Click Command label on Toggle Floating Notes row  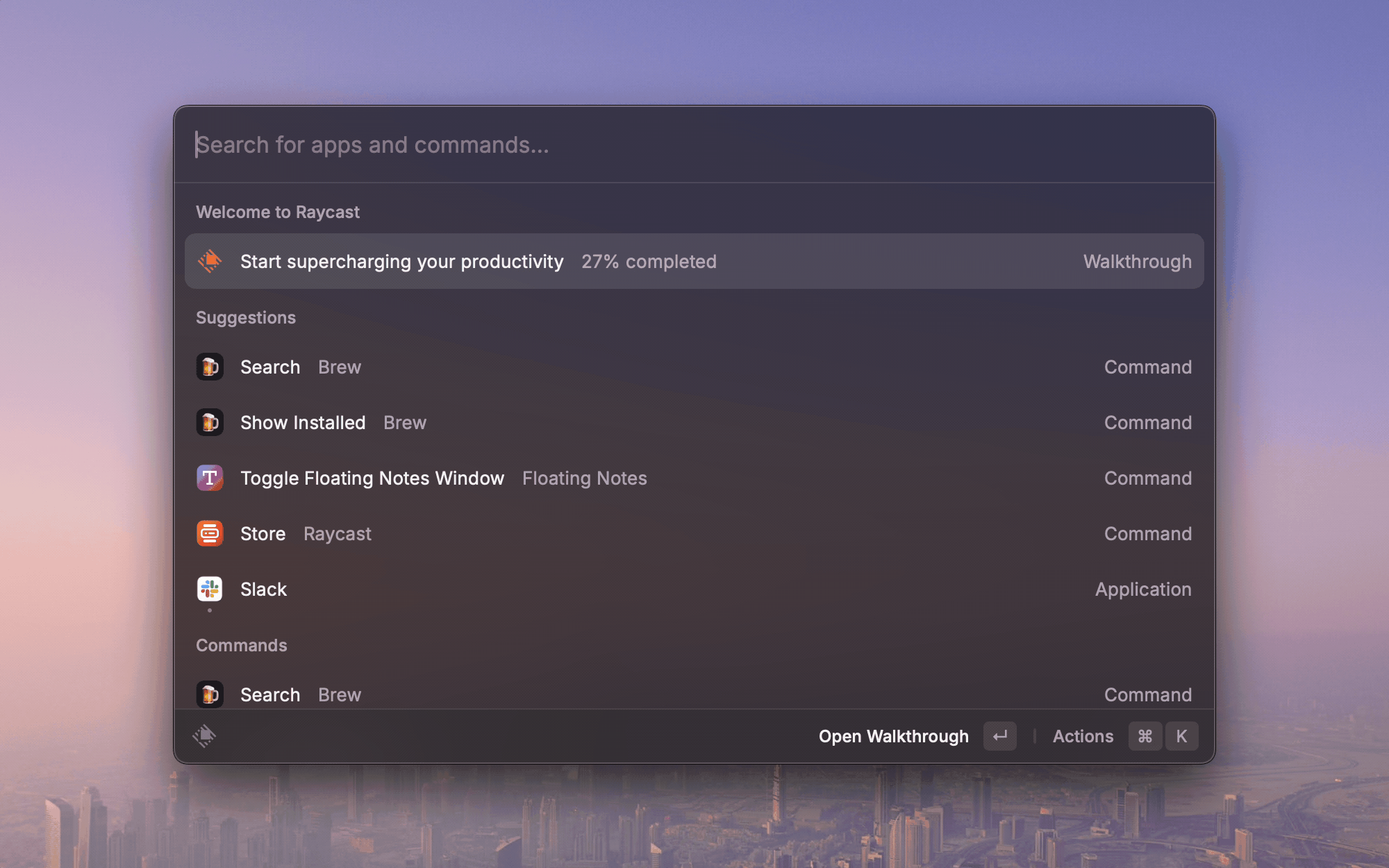click(1148, 478)
